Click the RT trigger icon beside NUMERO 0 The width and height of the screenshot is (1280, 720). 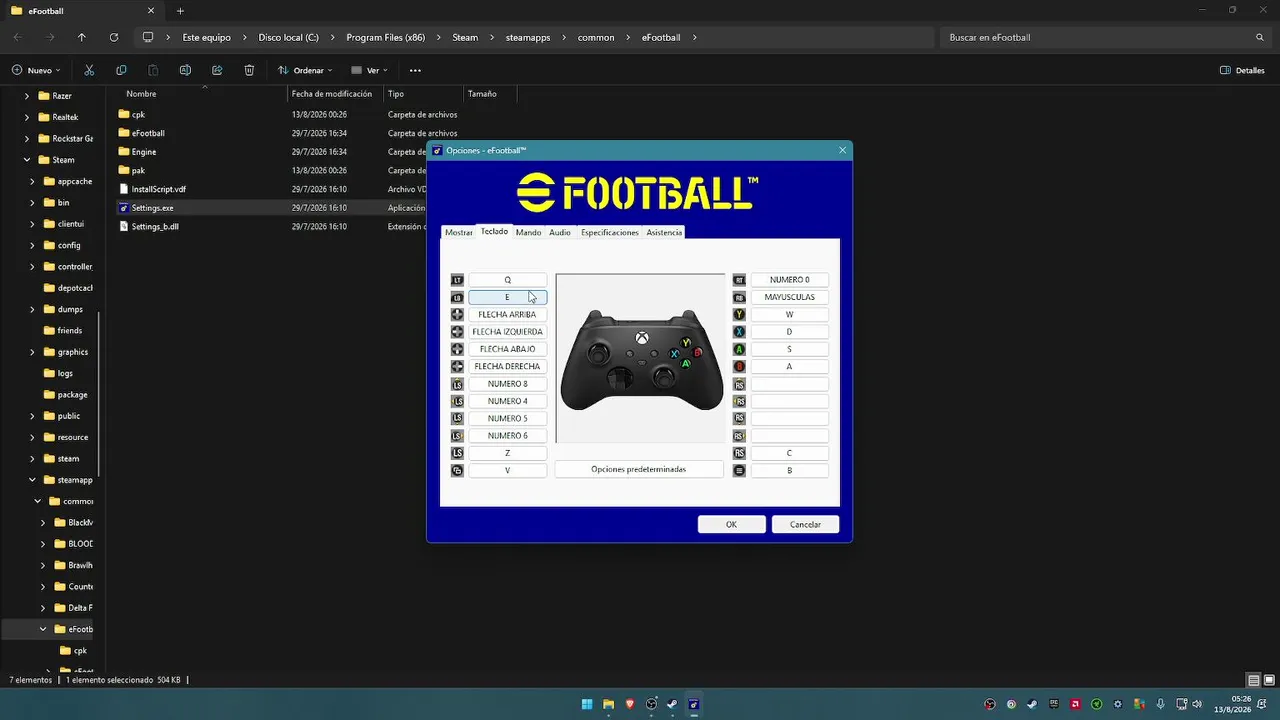pyautogui.click(x=739, y=280)
